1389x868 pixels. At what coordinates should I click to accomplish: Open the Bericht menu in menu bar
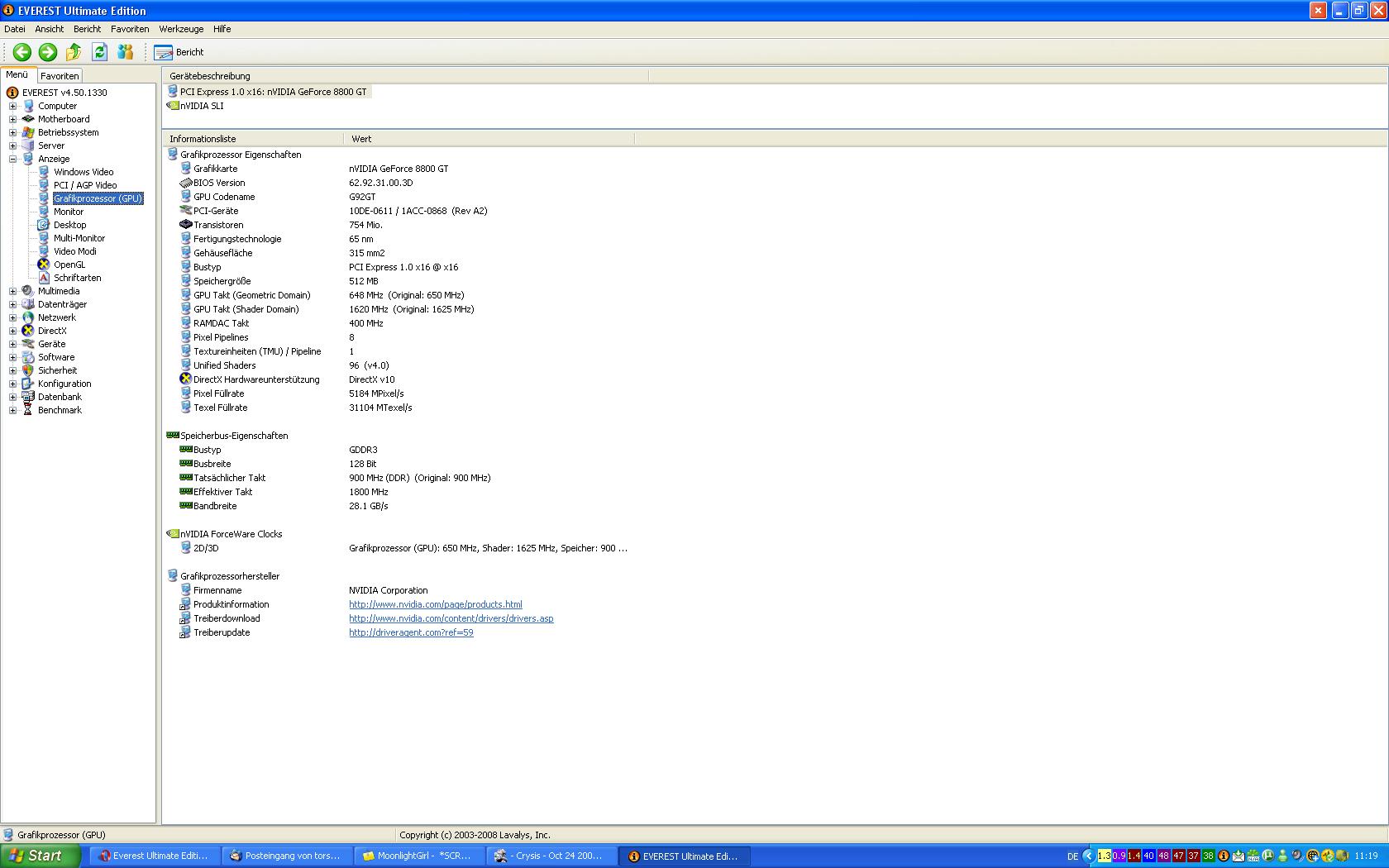[x=87, y=29]
